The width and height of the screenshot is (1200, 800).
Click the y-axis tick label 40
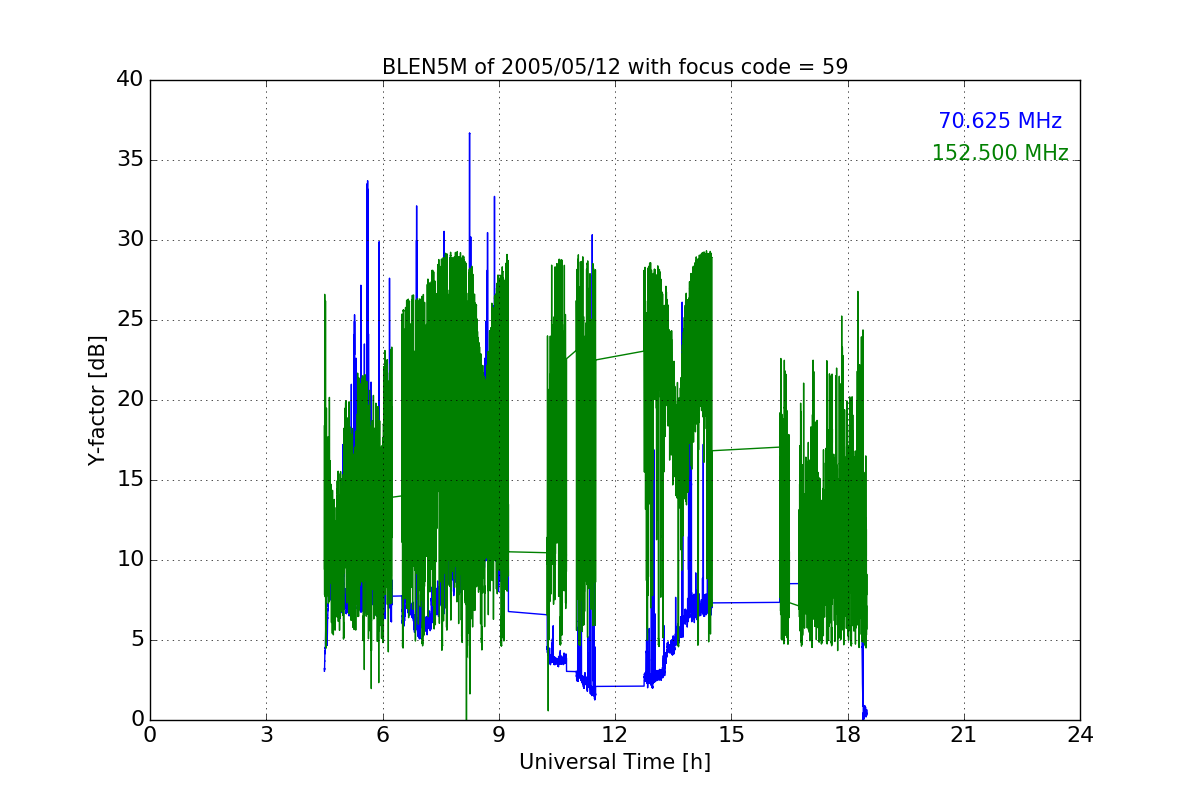point(130,80)
